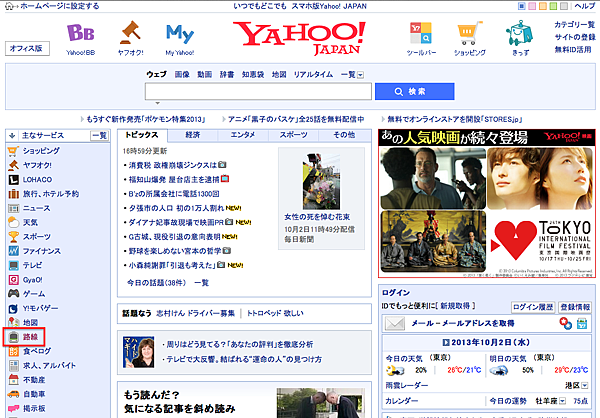Click the 一覧 button beside 主なサービス
600x418 pixels.
pyautogui.click(x=99, y=136)
